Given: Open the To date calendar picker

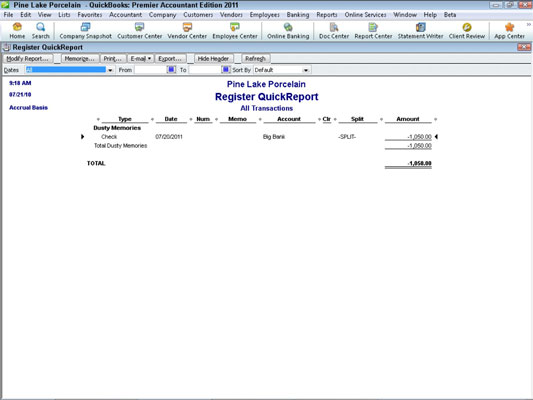Looking at the screenshot, I should (x=225, y=70).
